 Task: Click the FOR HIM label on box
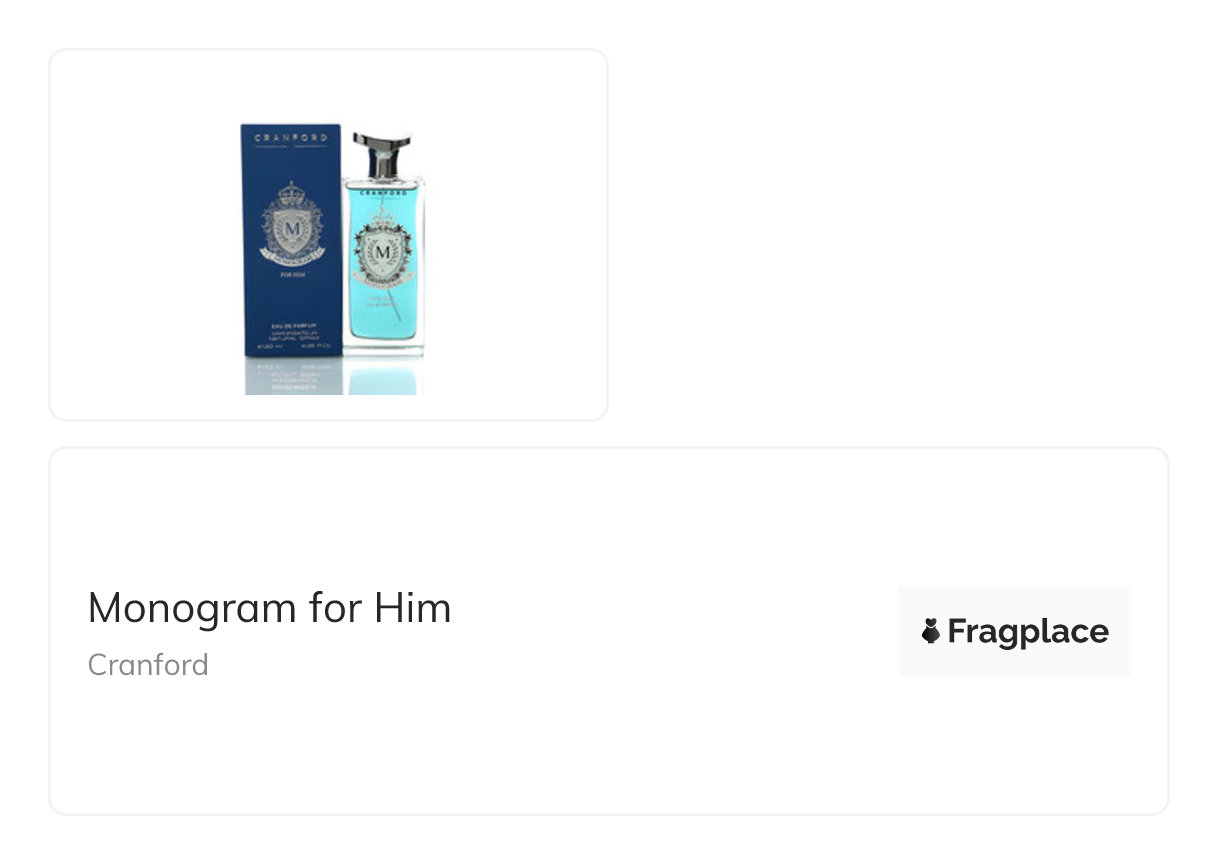coord(293,275)
